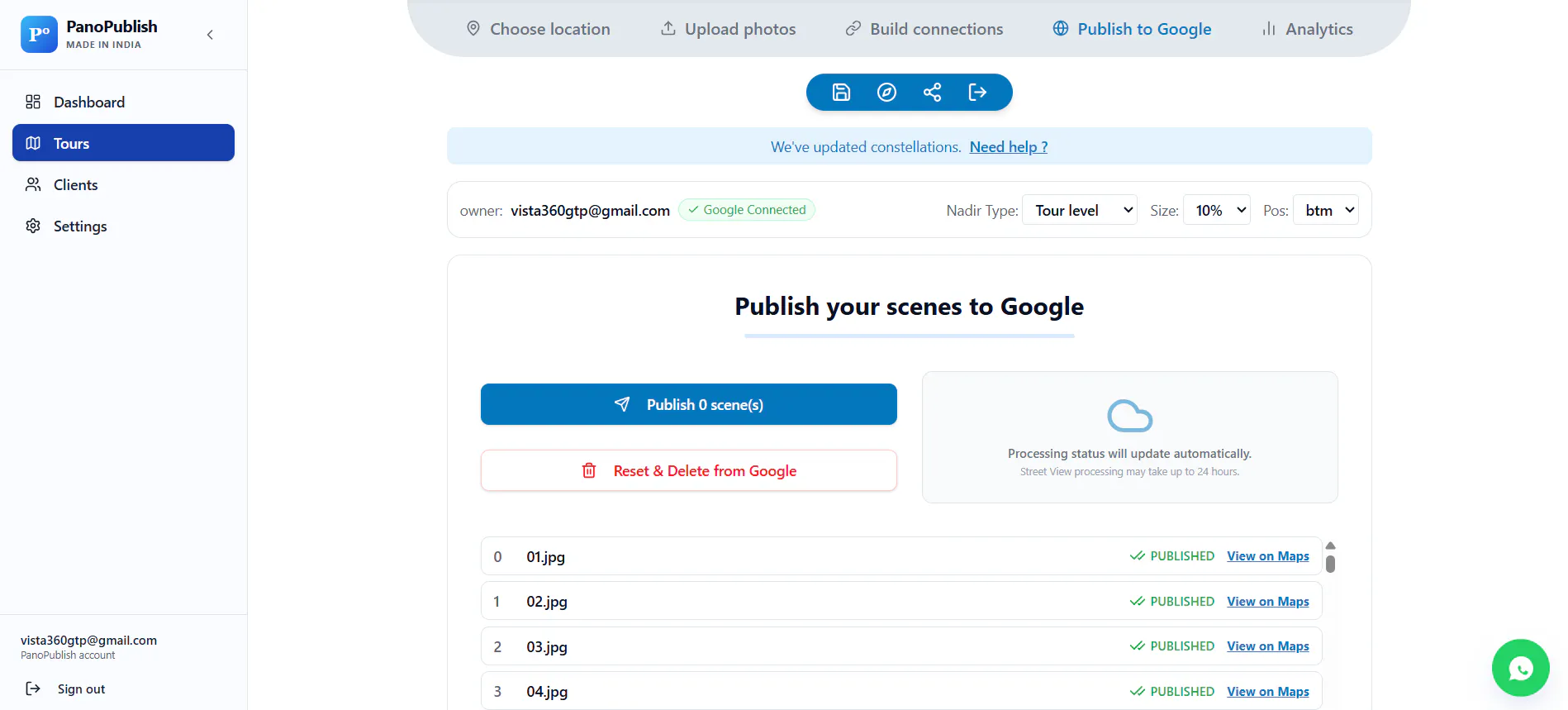Screen dimensions: 1568x710
Task: Select Tours in the sidebar
Action: tap(124, 143)
